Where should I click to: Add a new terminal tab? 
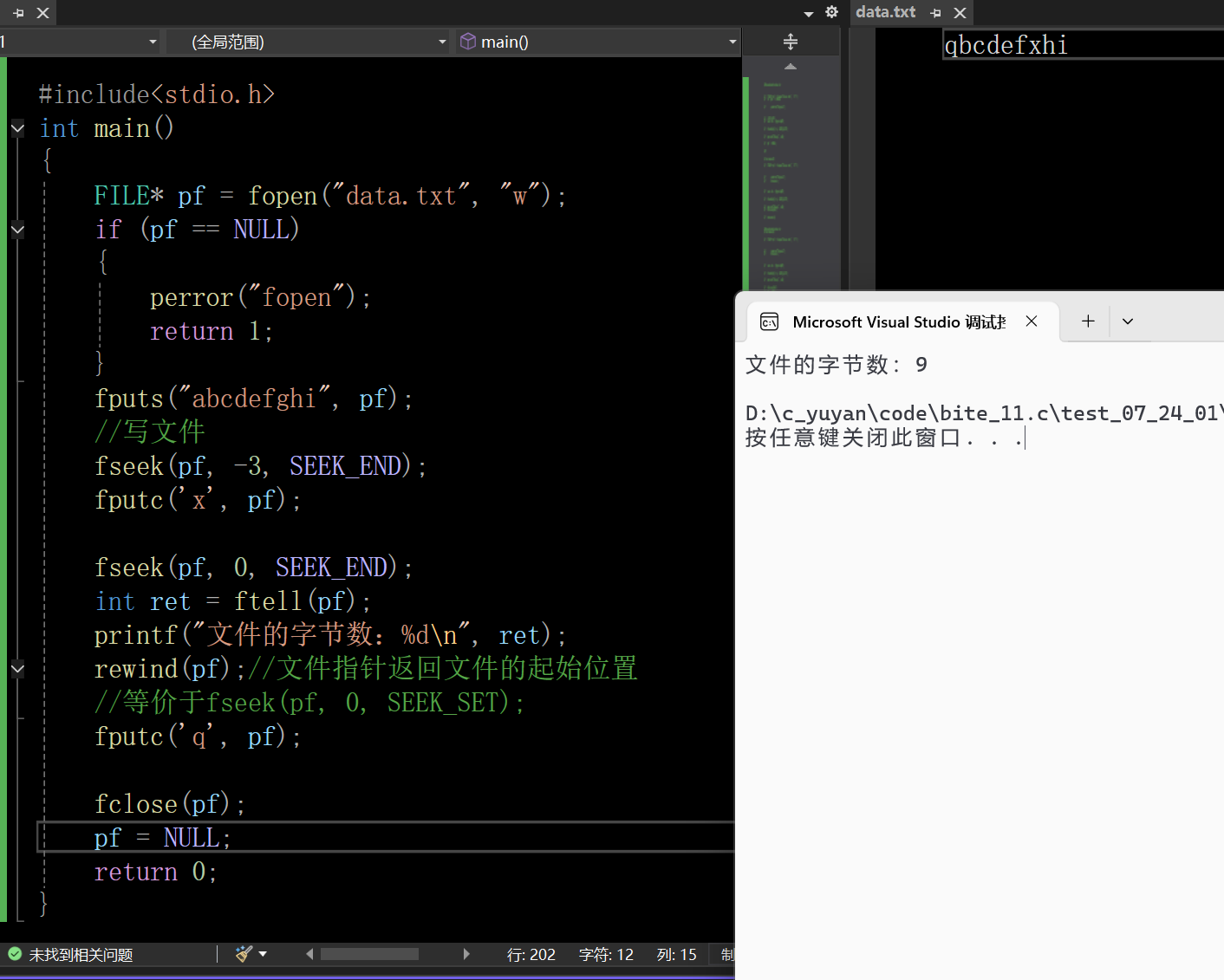click(1088, 321)
